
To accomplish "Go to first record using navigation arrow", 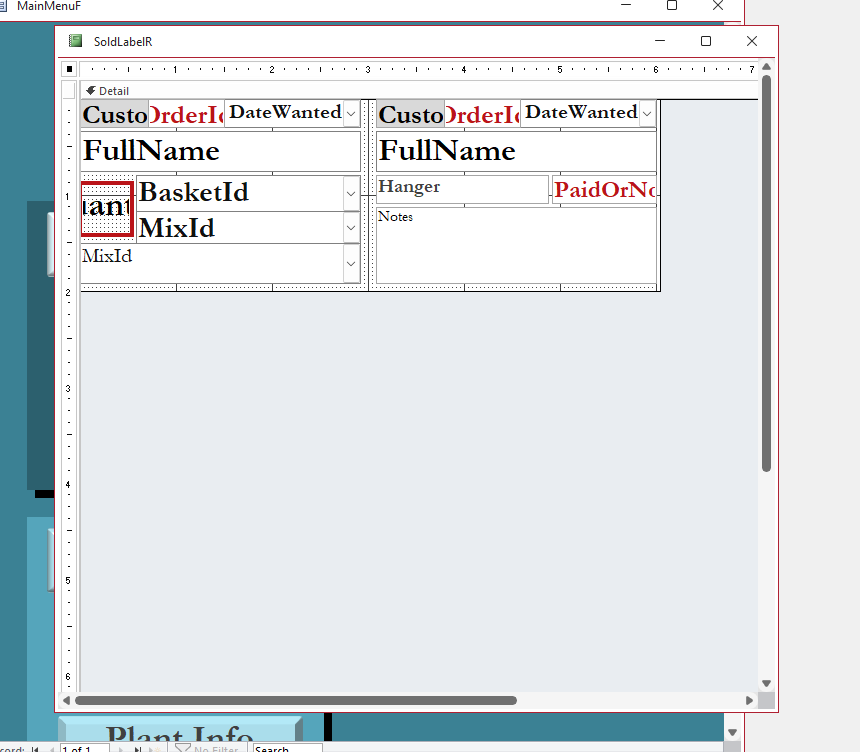I will (35, 748).
